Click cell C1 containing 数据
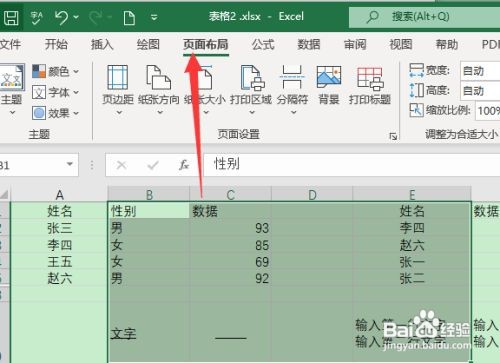This screenshot has width=500, height=363. 230,211
